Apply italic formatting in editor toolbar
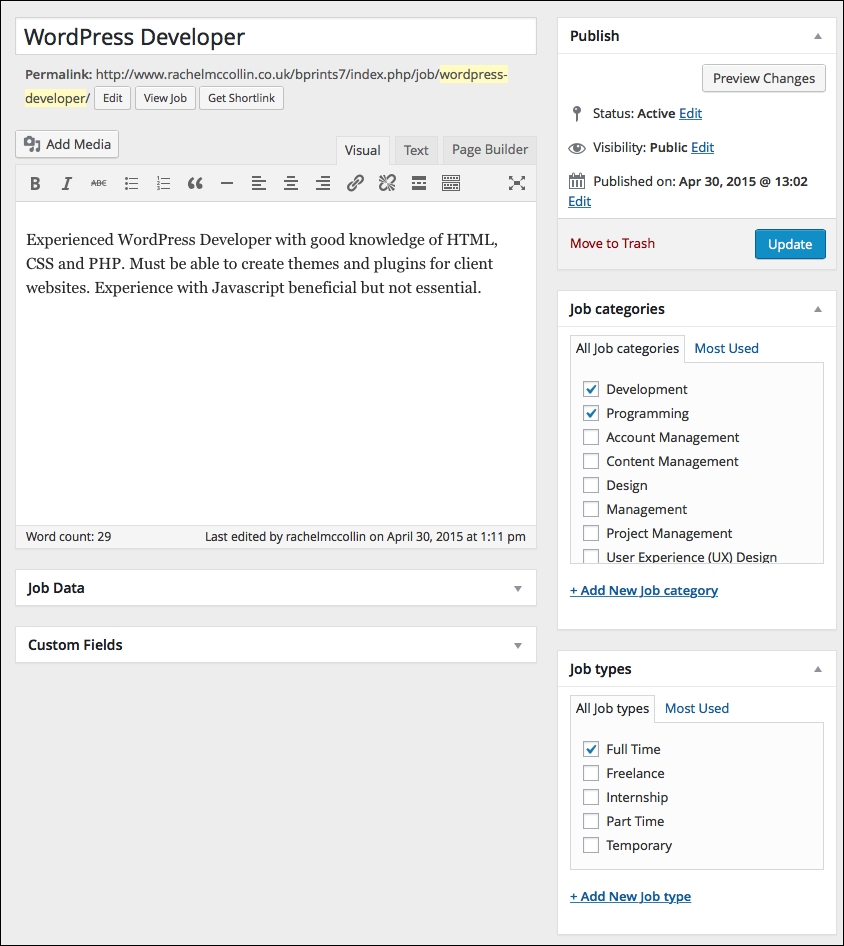The width and height of the screenshot is (844, 946). 66,183
